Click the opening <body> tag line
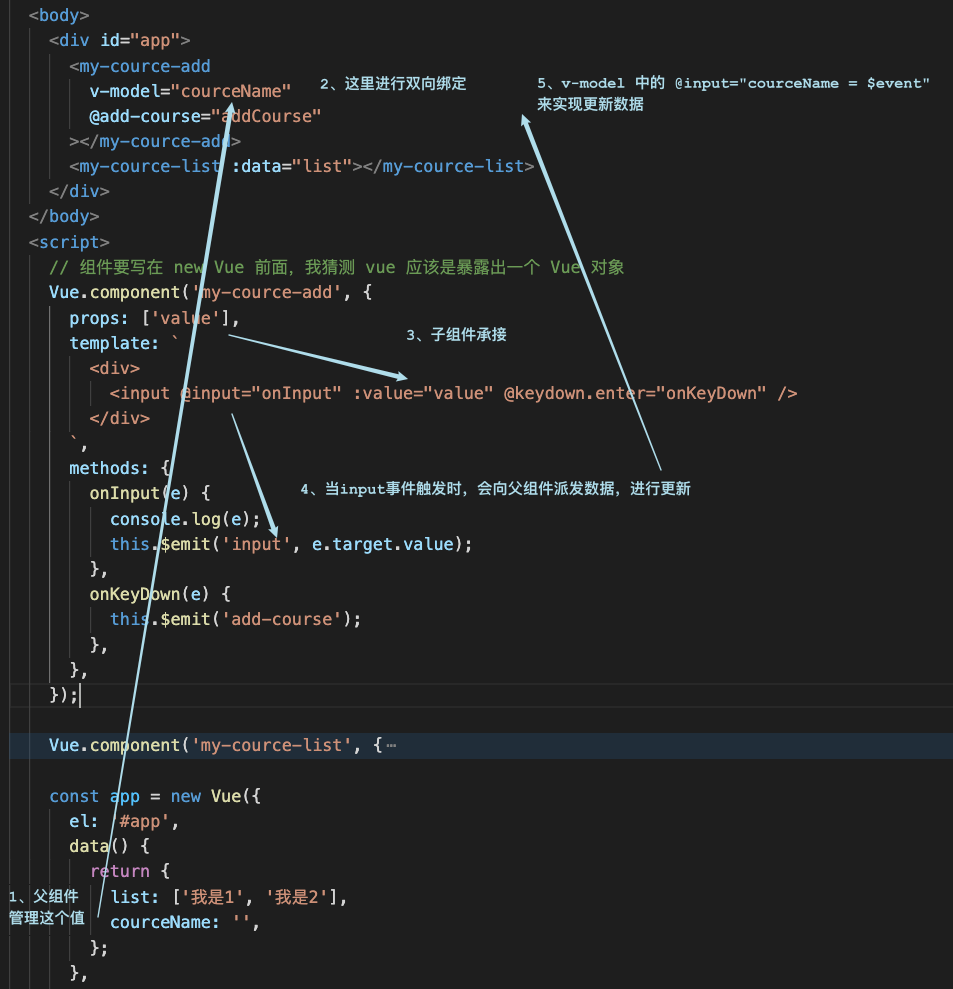 59,15
